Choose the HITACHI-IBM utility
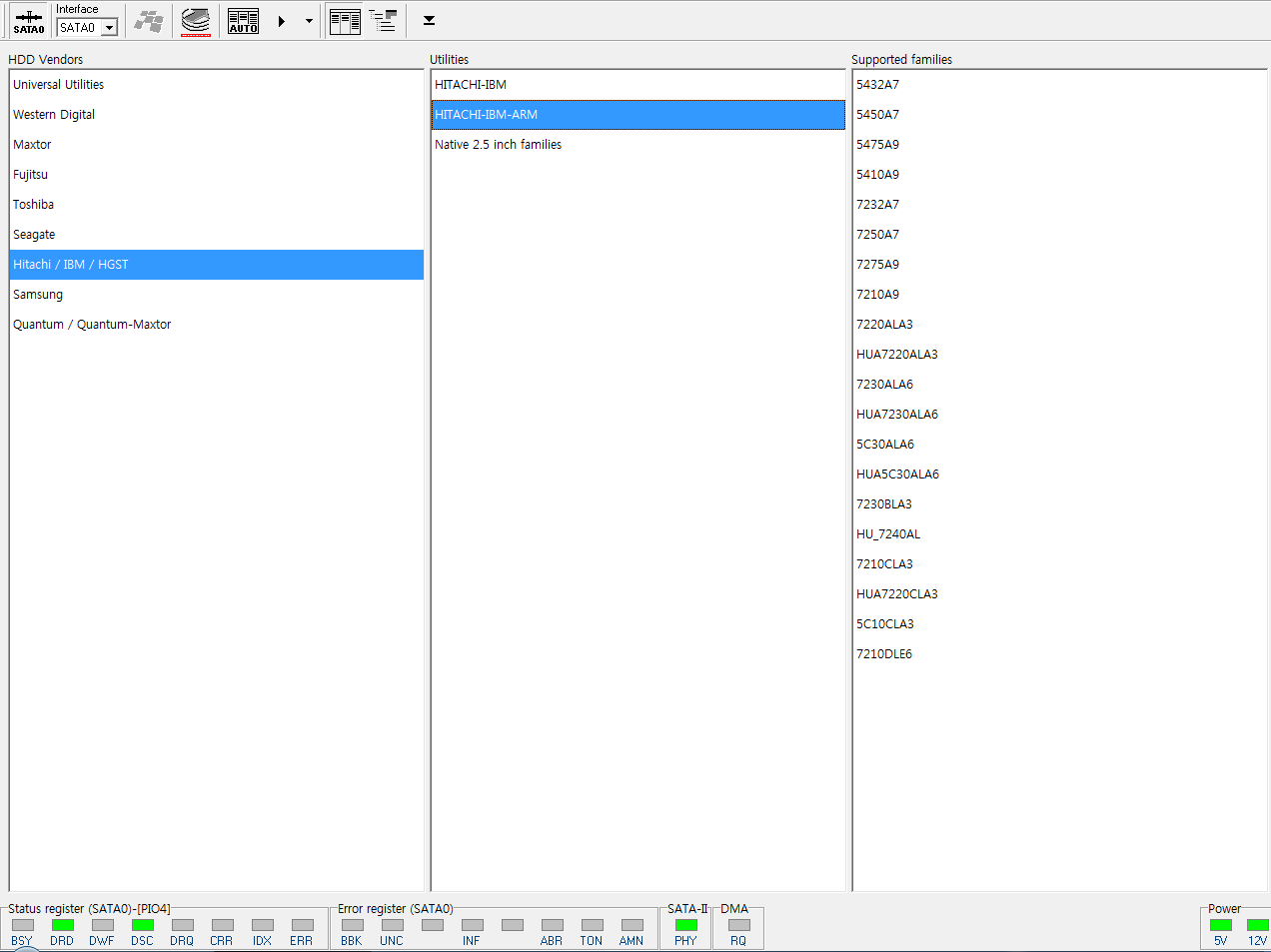 click(x=471, y=85)
